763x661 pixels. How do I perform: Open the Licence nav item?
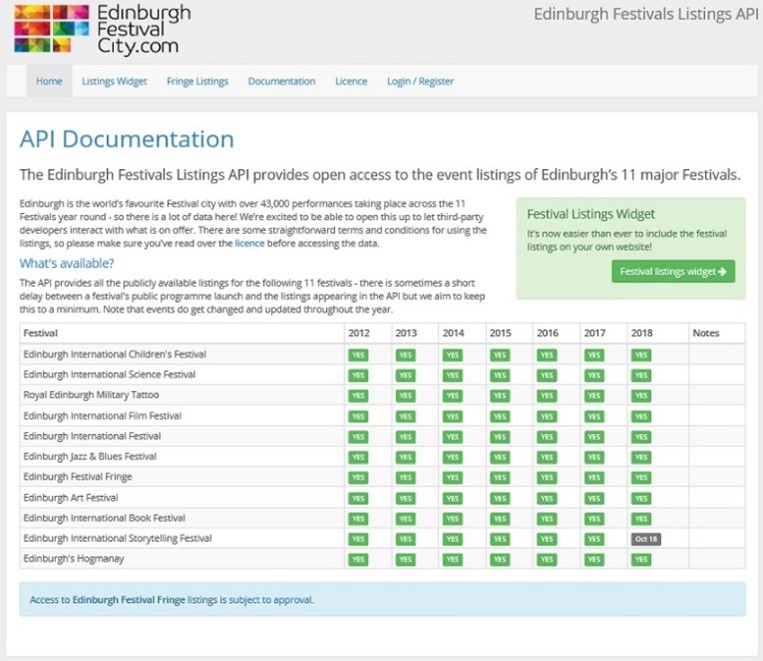point(351,81)
